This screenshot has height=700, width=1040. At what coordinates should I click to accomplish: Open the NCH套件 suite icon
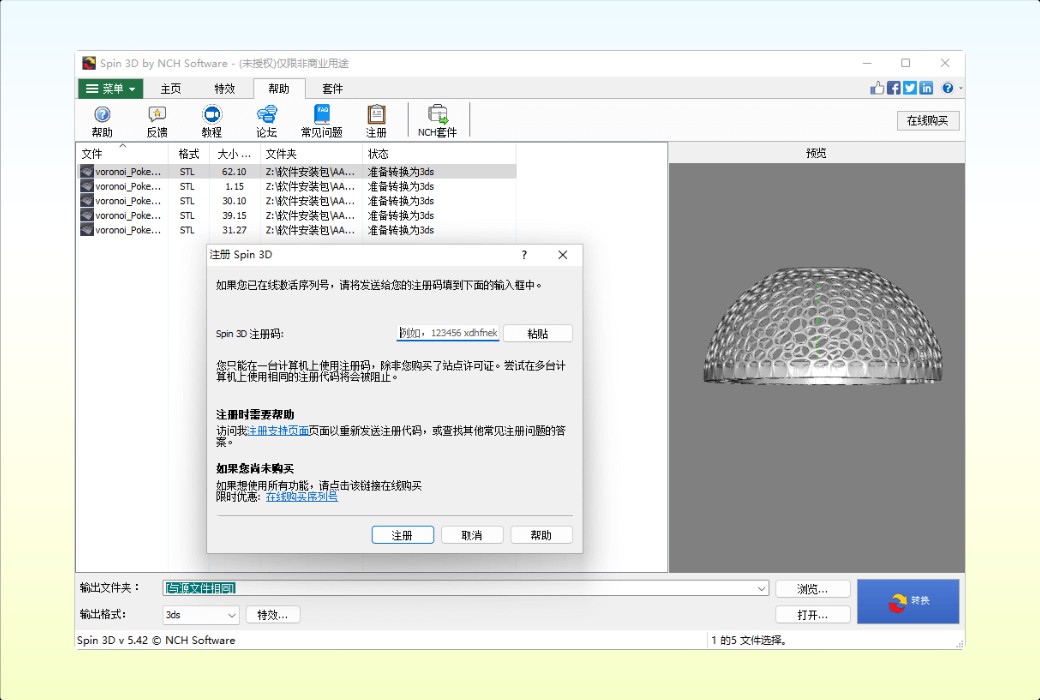pyautogui.click(x=437, y=121)
